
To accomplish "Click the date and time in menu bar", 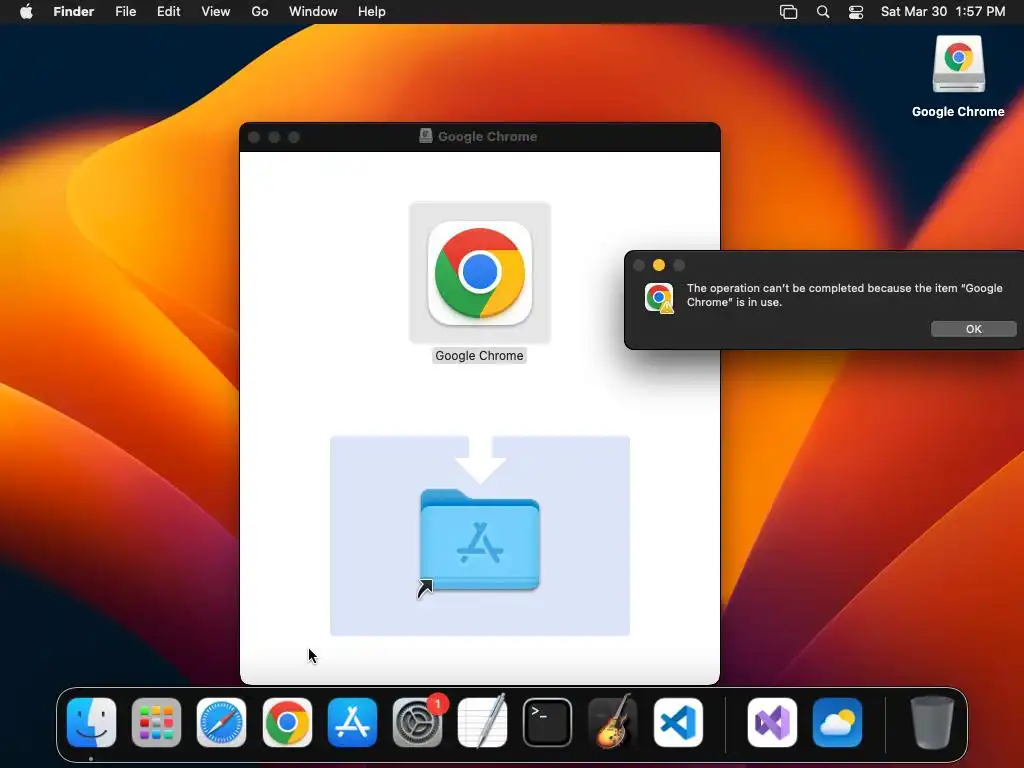I will [943, 12].
